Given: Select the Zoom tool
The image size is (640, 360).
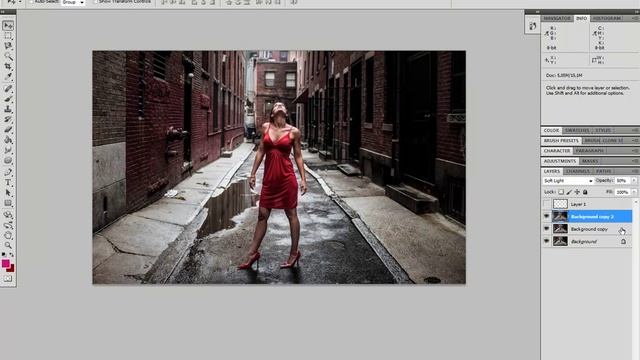Looking at the screenshot, I should (x=8, y=245).
